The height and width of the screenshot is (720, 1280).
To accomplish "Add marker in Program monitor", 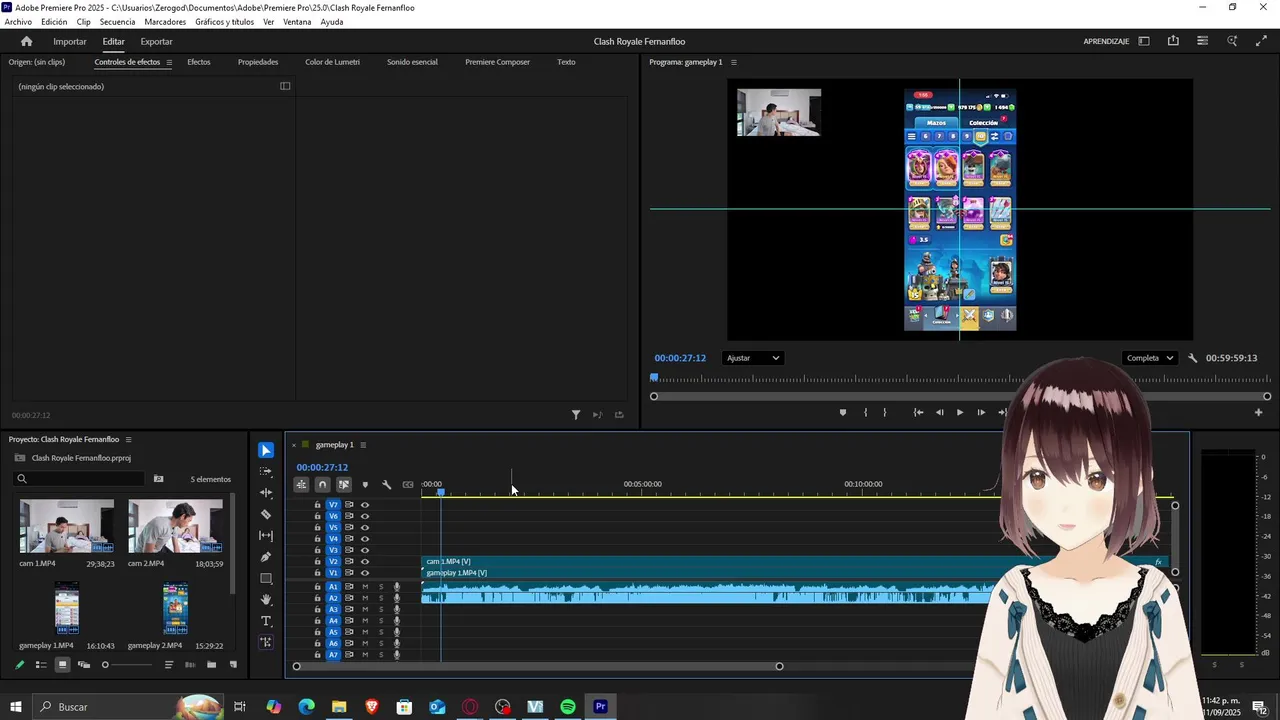I will 842,412.
